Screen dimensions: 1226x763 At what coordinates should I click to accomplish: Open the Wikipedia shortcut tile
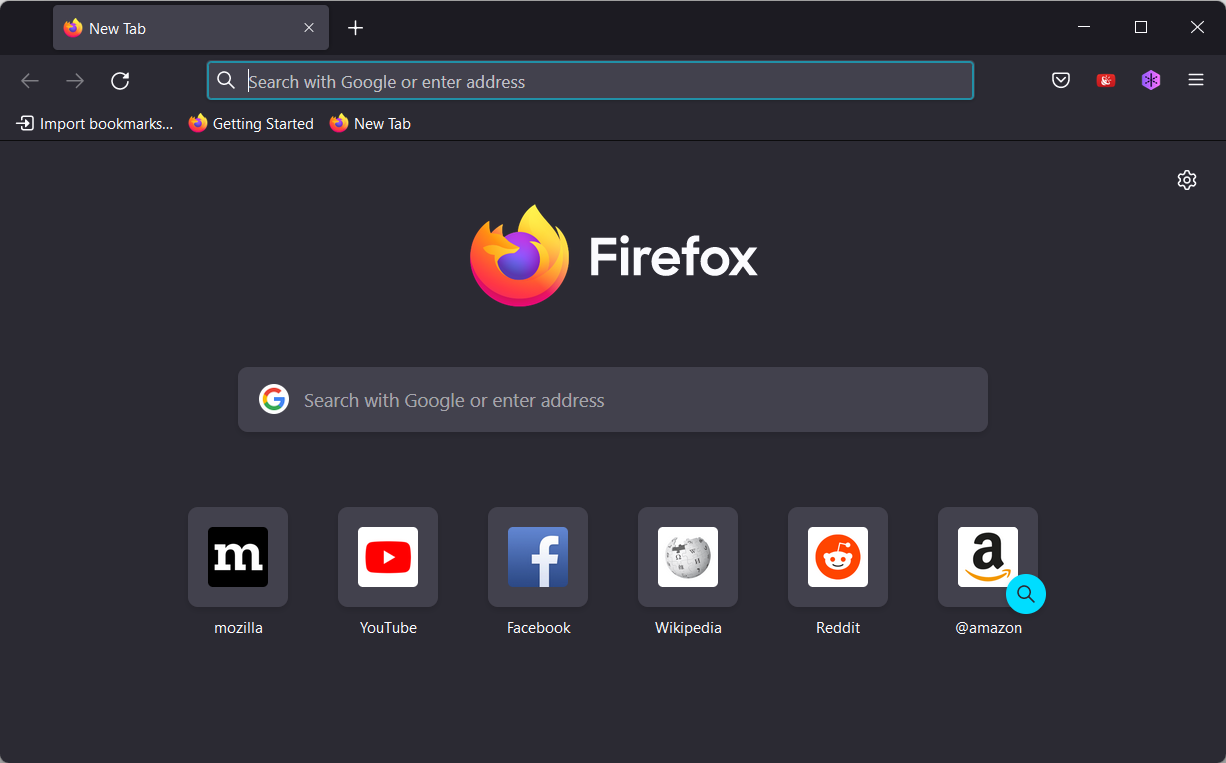click(688, 557)
